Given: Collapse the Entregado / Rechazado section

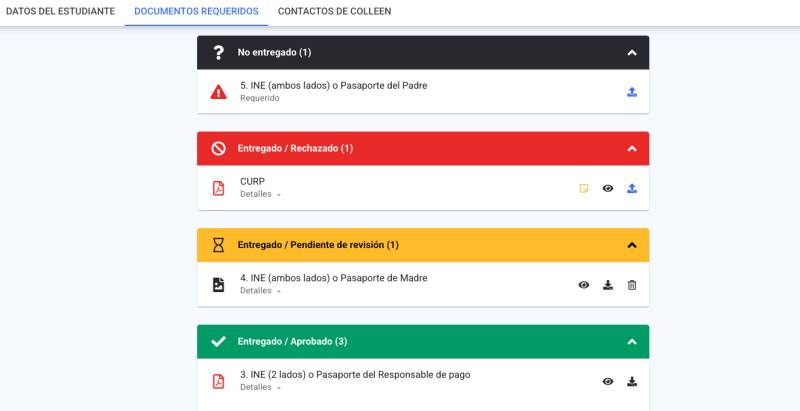Looking at the screenshot, I should click(x=632, y=148).
